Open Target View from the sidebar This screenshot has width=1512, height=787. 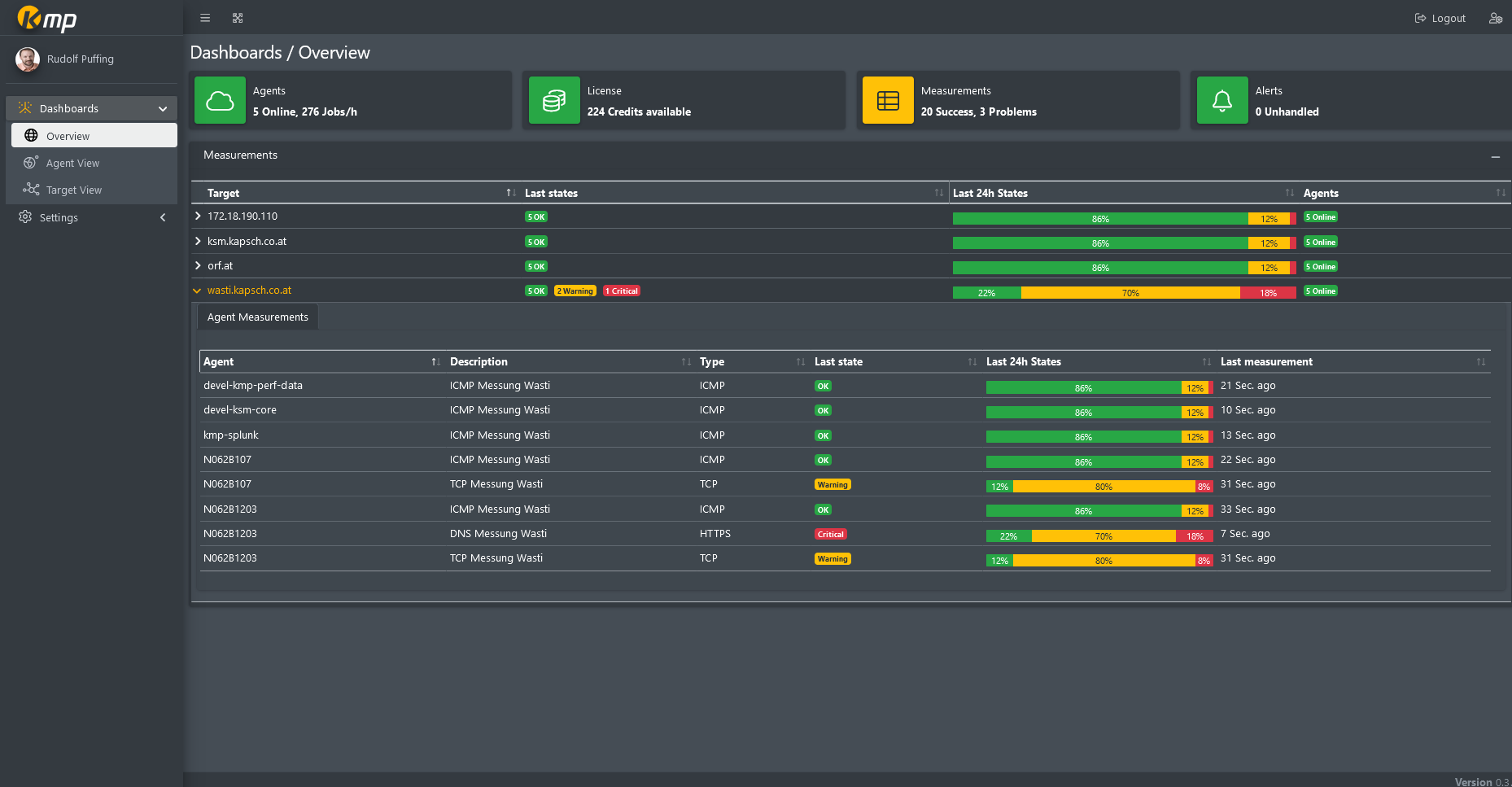pos(73,190)
